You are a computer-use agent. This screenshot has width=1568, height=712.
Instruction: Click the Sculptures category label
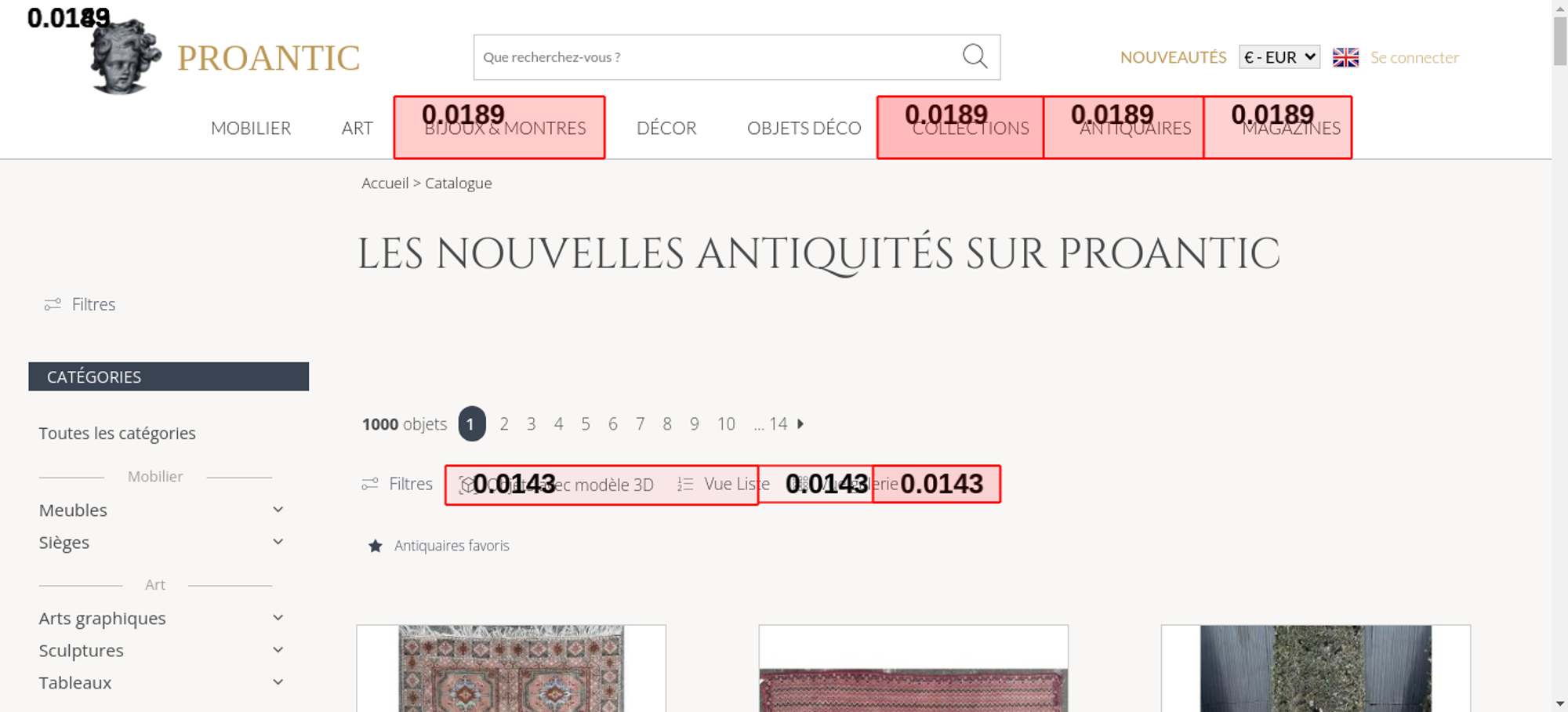82,650
